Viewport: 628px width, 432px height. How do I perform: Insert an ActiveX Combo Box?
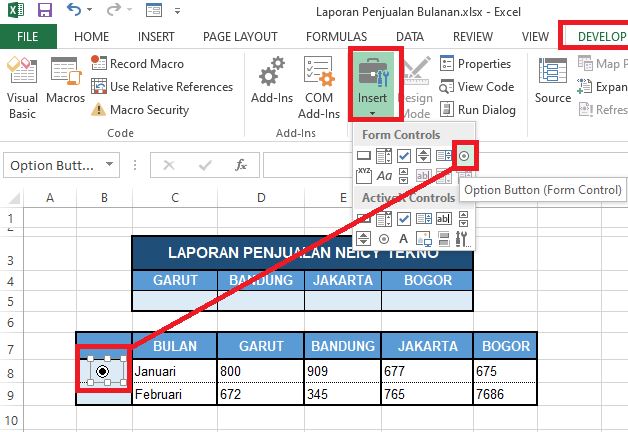pos(384,219)
